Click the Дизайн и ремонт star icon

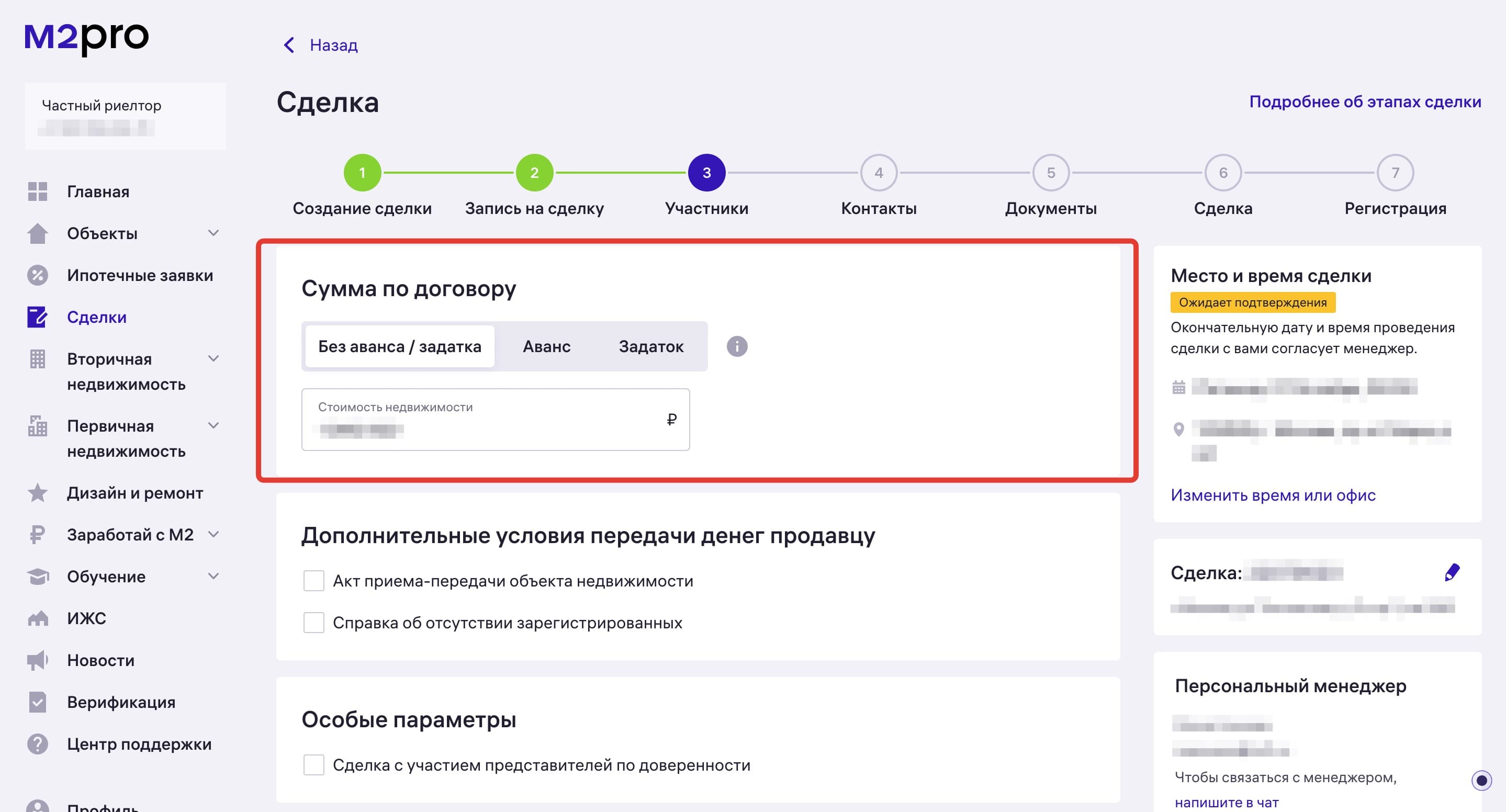click(38, 493)
